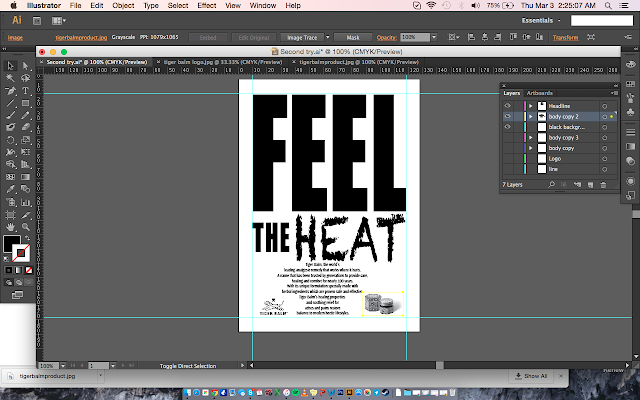Select the Eraser tool

point(25,127)
